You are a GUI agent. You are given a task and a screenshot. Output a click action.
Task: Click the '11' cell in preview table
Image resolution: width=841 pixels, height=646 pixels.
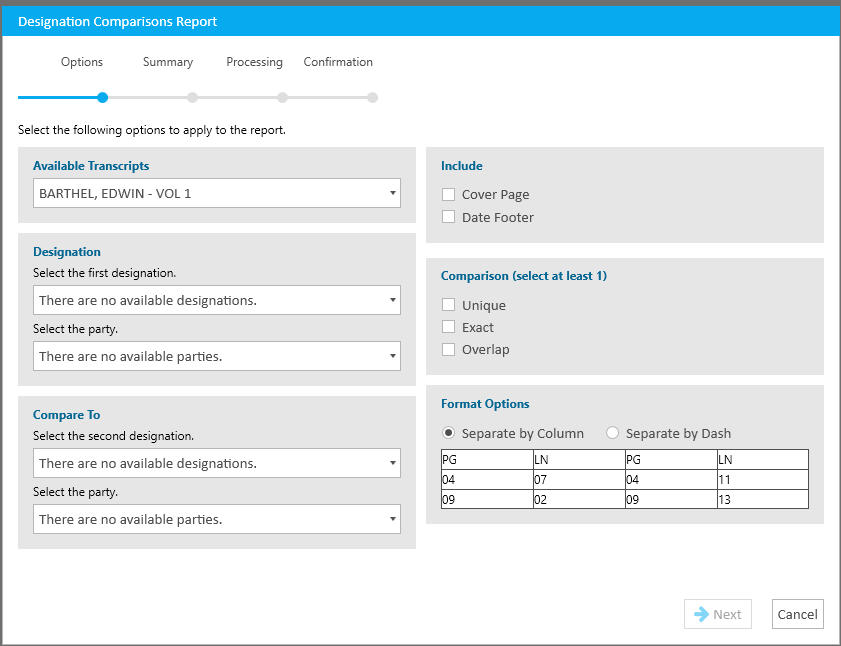763,480
